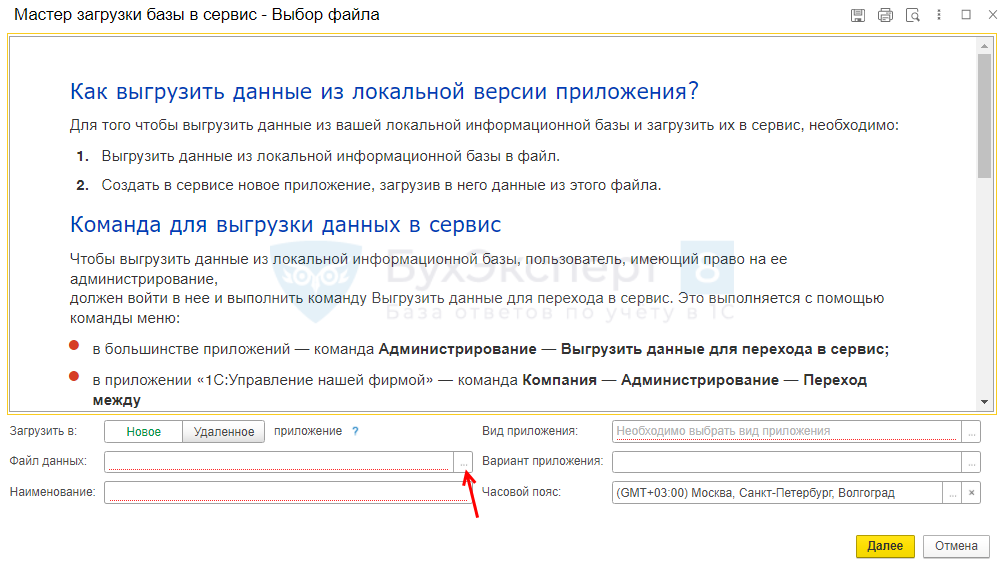Open Вид приложения selection list

tap(971, 432)
